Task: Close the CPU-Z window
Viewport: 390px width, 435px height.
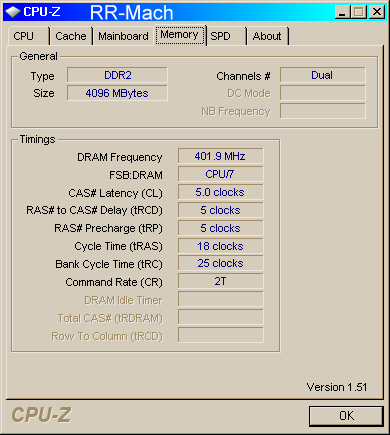Action: (377, 12)
